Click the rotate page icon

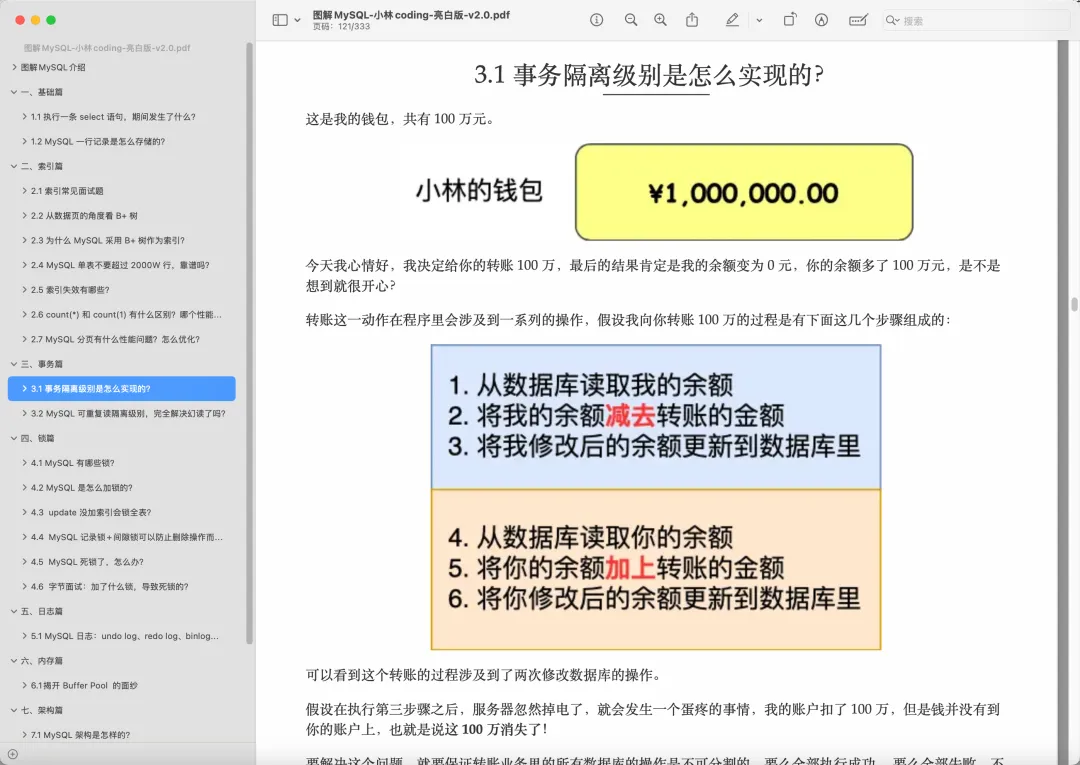[x=789, y=20]
